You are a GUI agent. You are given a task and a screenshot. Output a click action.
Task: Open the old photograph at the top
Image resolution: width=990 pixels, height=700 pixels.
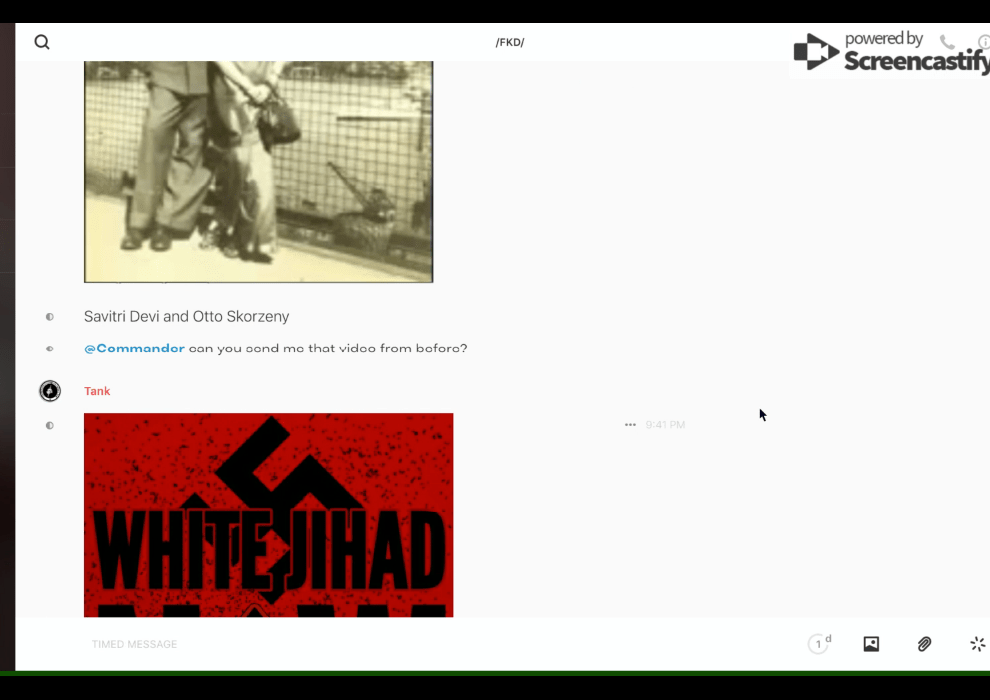pyautogui.click(x=258, y=172)
